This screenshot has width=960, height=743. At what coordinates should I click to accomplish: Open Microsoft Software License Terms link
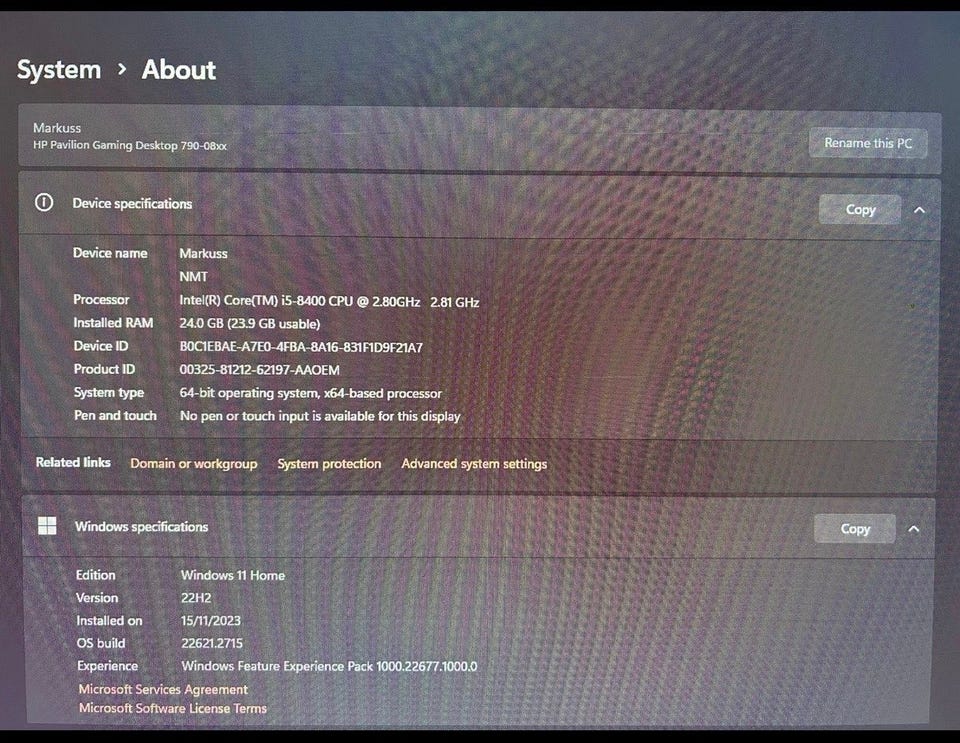173,708
